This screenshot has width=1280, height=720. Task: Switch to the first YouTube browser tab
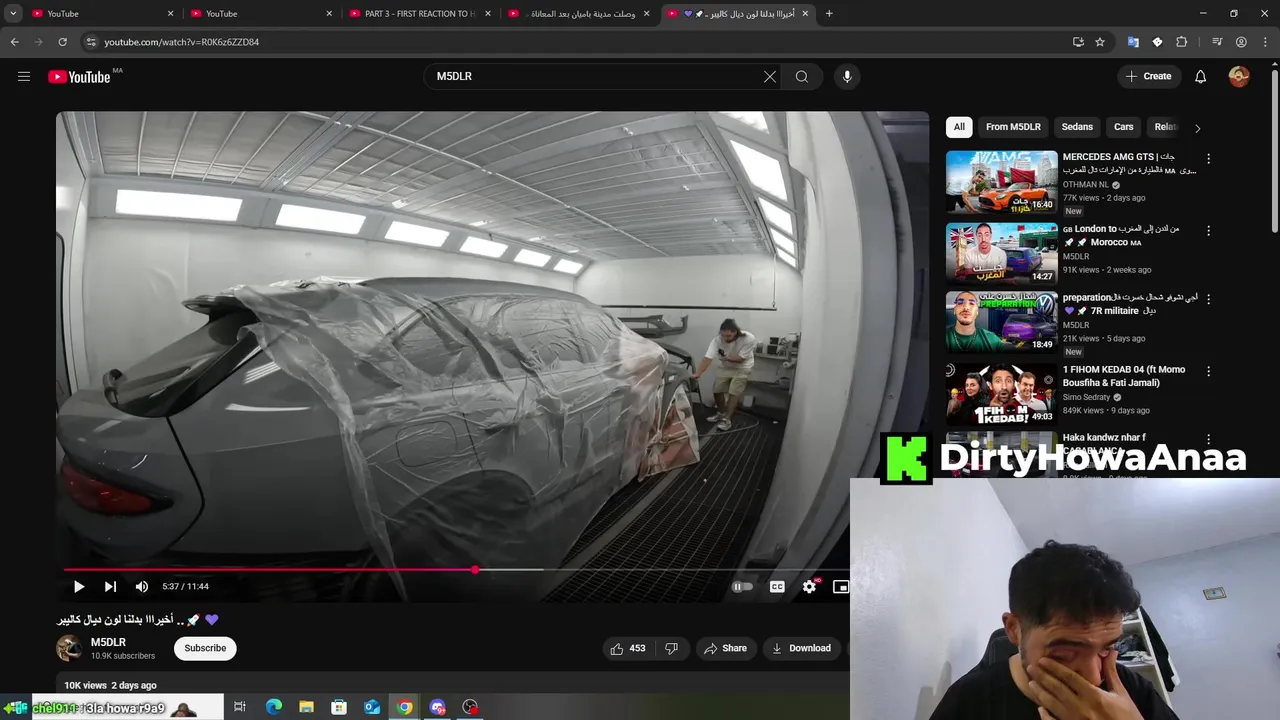pyautogui.click(x=100, y=14)
